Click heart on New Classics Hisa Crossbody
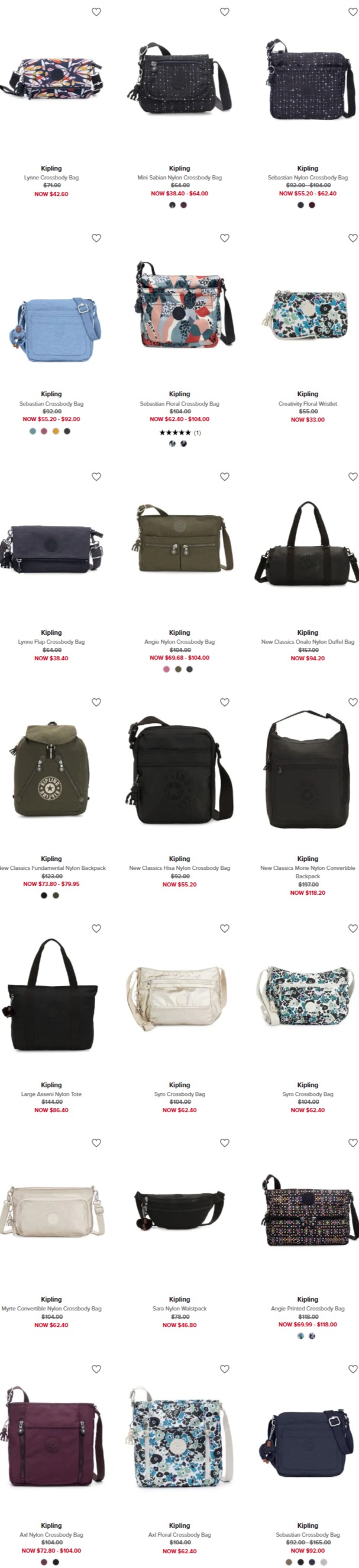359x1568 pixels. (225, 702)
